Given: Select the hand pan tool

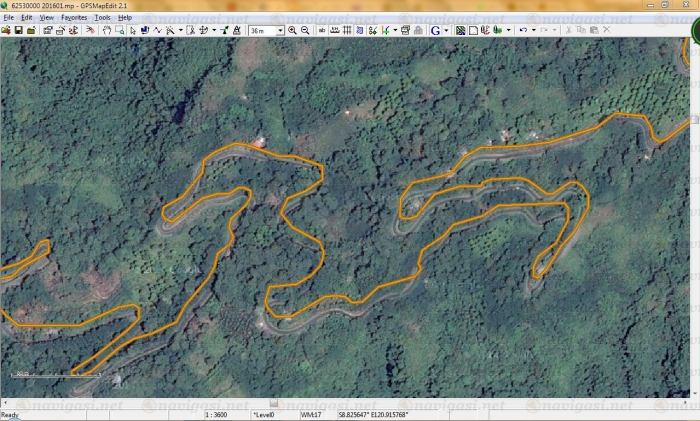Looking at the screenshot, I should tap(106, 30).
